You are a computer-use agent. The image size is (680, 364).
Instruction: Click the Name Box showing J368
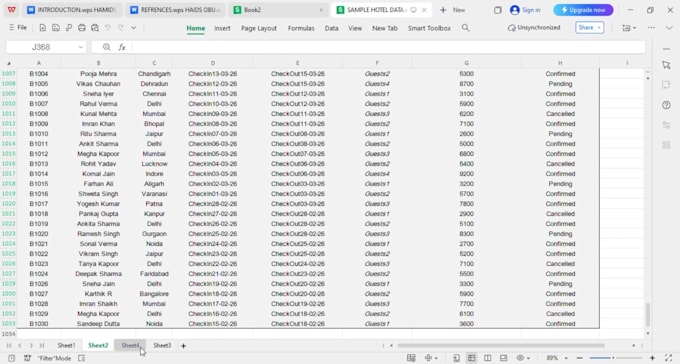tap(40, 47)
